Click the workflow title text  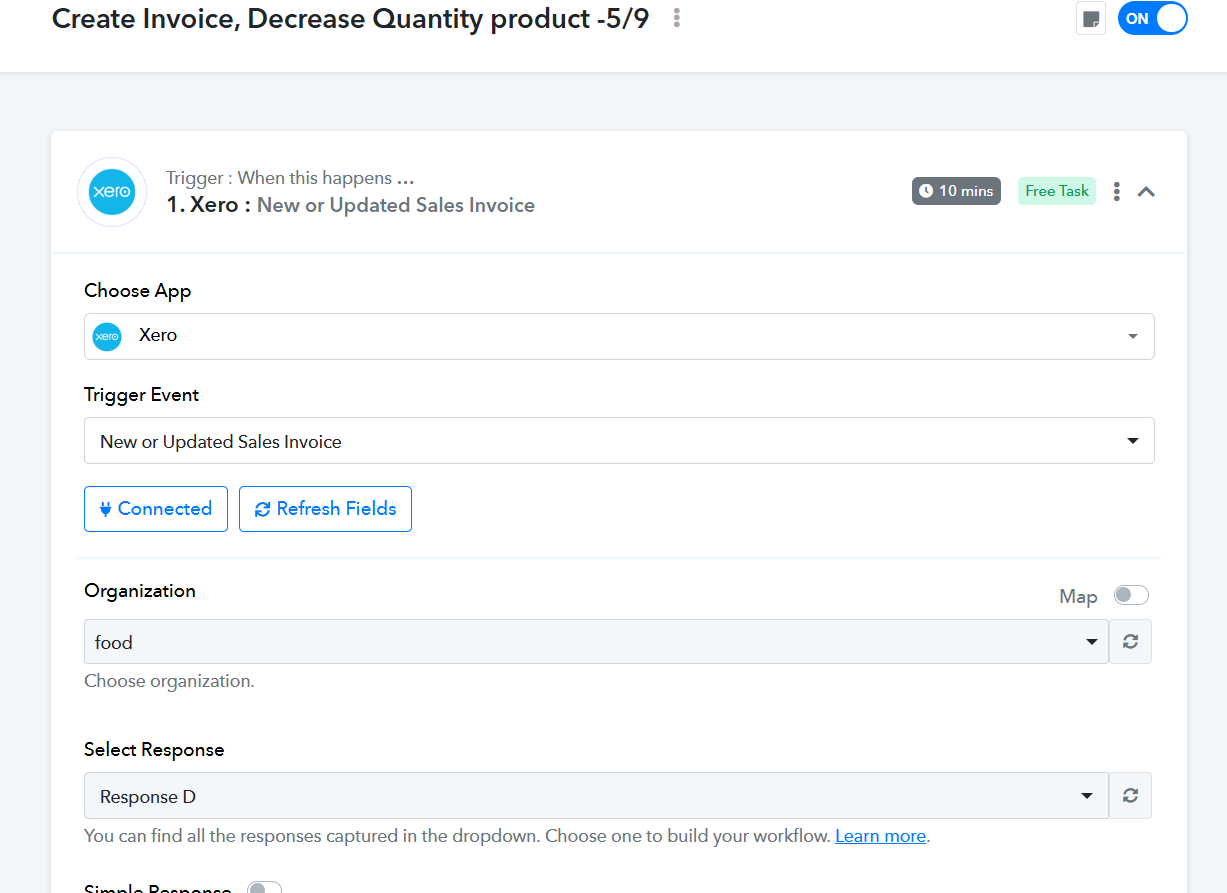point(350,19)
